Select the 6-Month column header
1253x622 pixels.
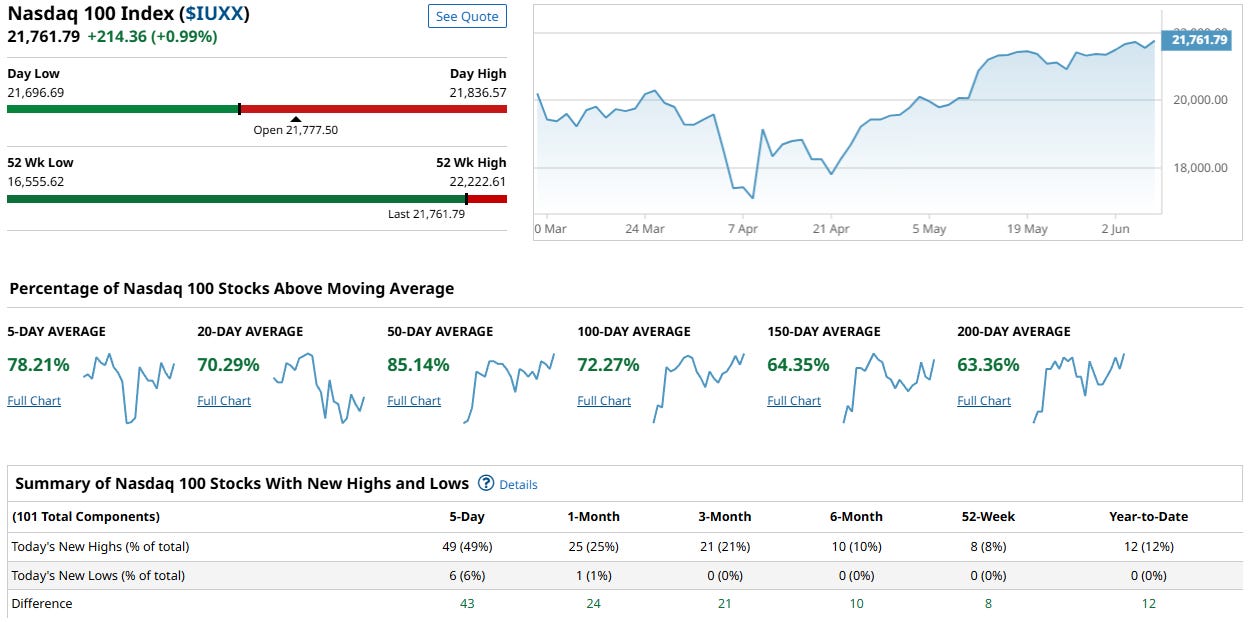[x=856, y=517]
